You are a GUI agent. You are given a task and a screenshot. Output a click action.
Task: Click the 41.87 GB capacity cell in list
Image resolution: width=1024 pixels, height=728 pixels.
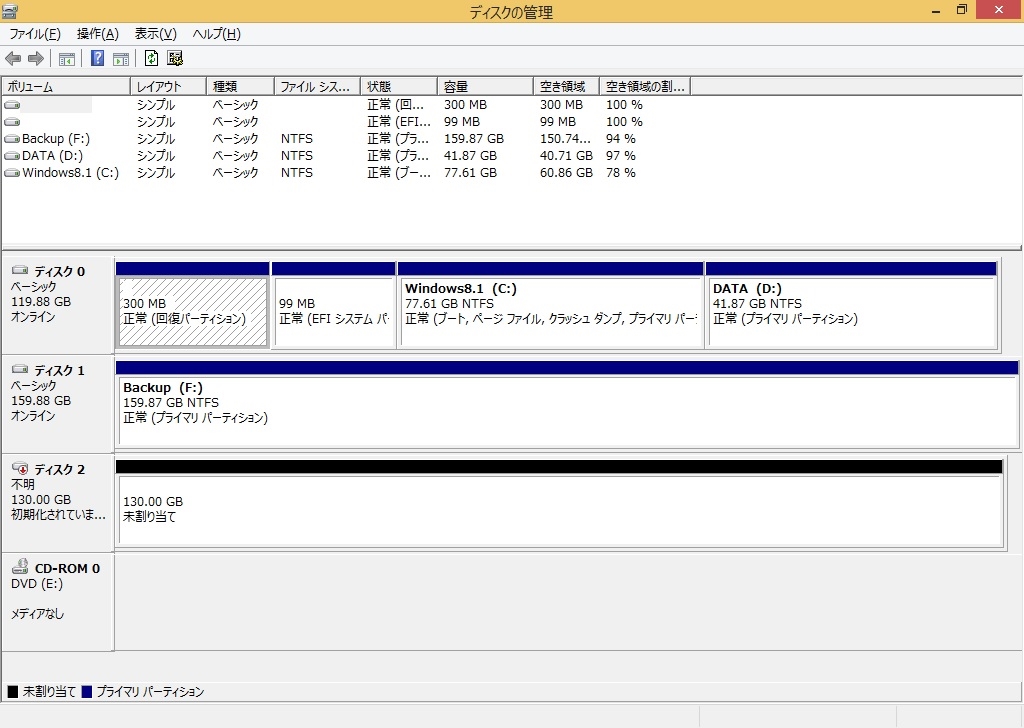click(470, 155)
